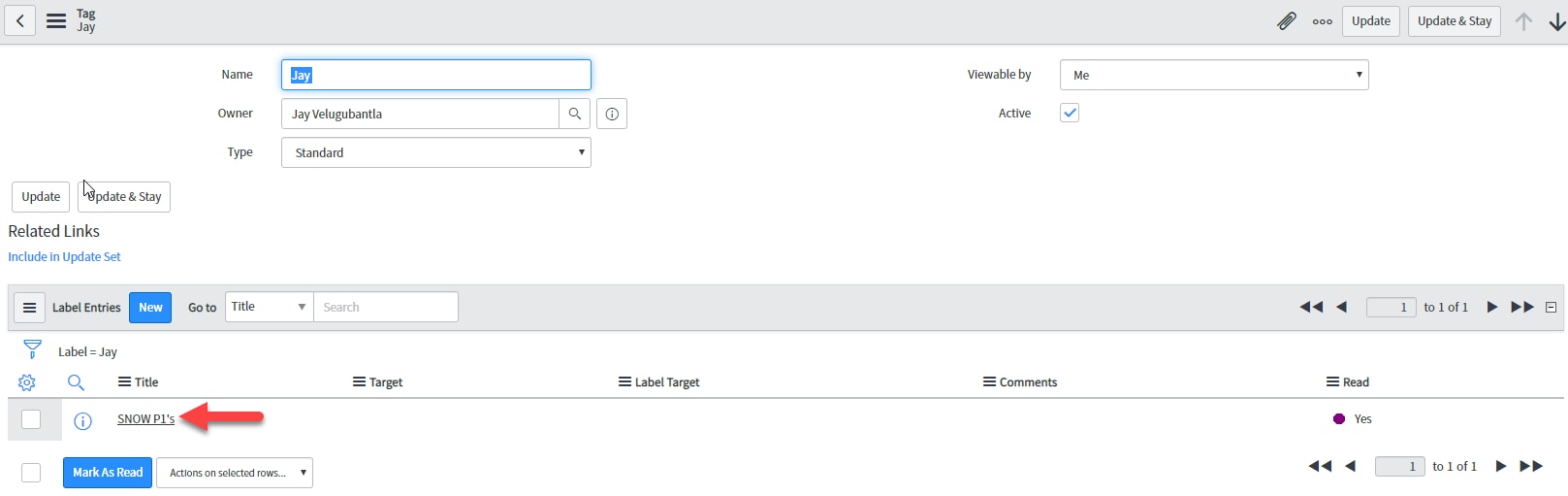Preview SNOW P1's record info icon

[83, 420]
